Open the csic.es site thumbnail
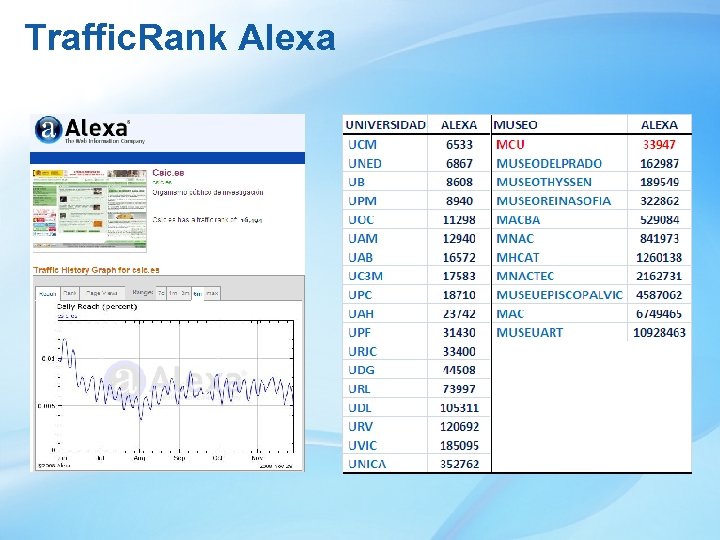Screen dimensions: 720x540 tap(90, 209)
